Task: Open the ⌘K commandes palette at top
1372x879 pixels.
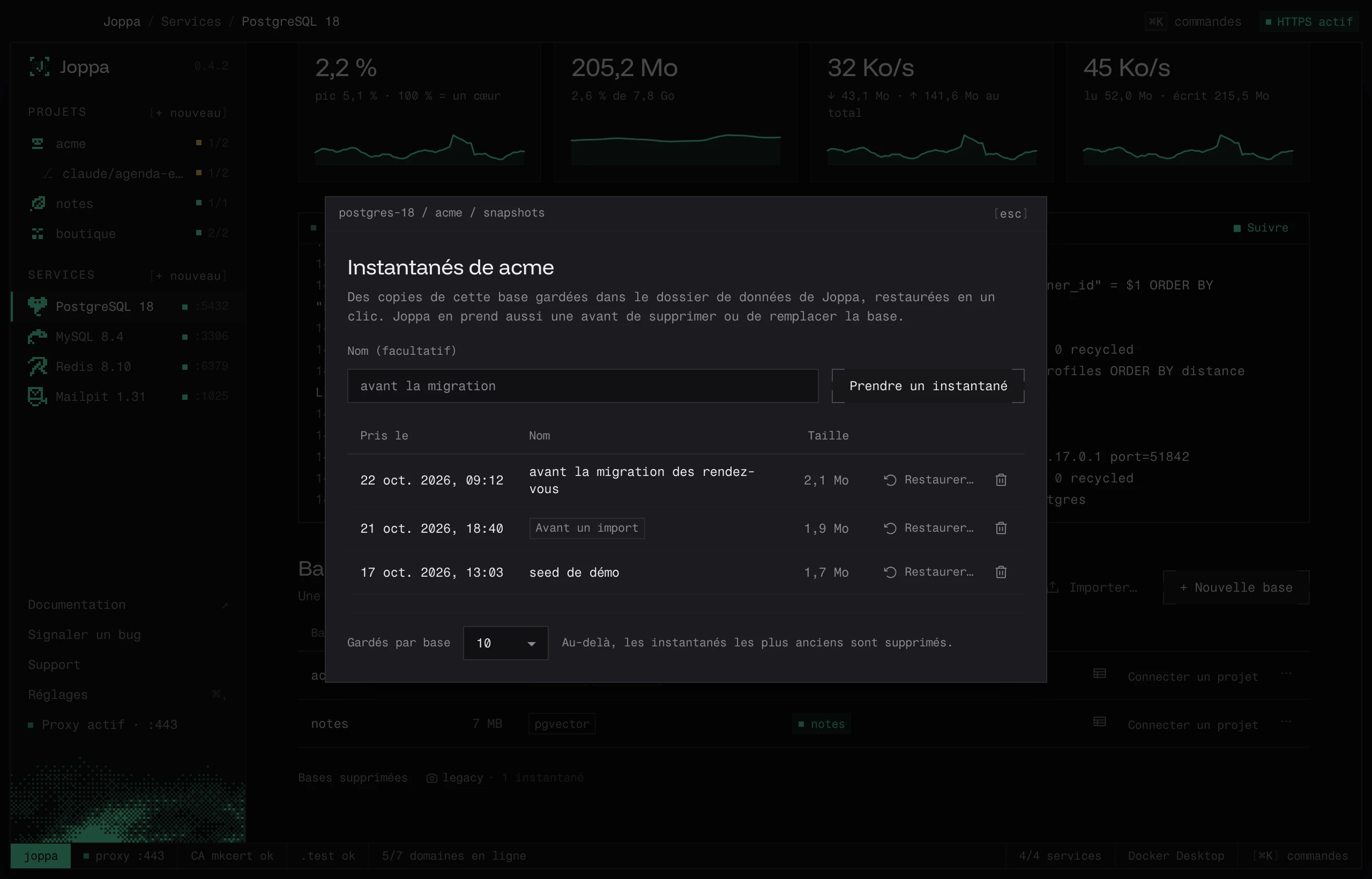Action: pyautogui.click(x=1194, y=21)
